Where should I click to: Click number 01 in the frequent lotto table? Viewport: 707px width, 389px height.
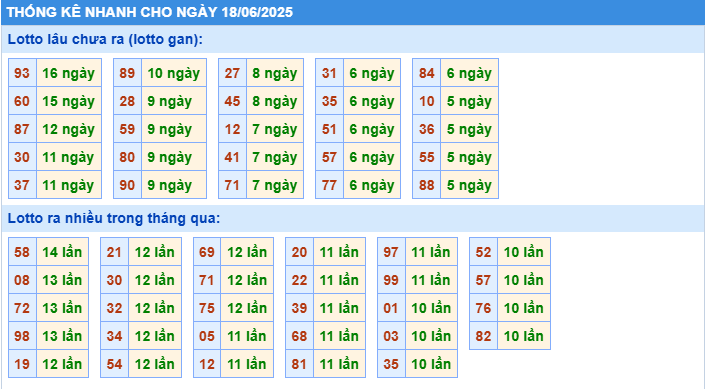pyautogui.click(x=391, y=307)
